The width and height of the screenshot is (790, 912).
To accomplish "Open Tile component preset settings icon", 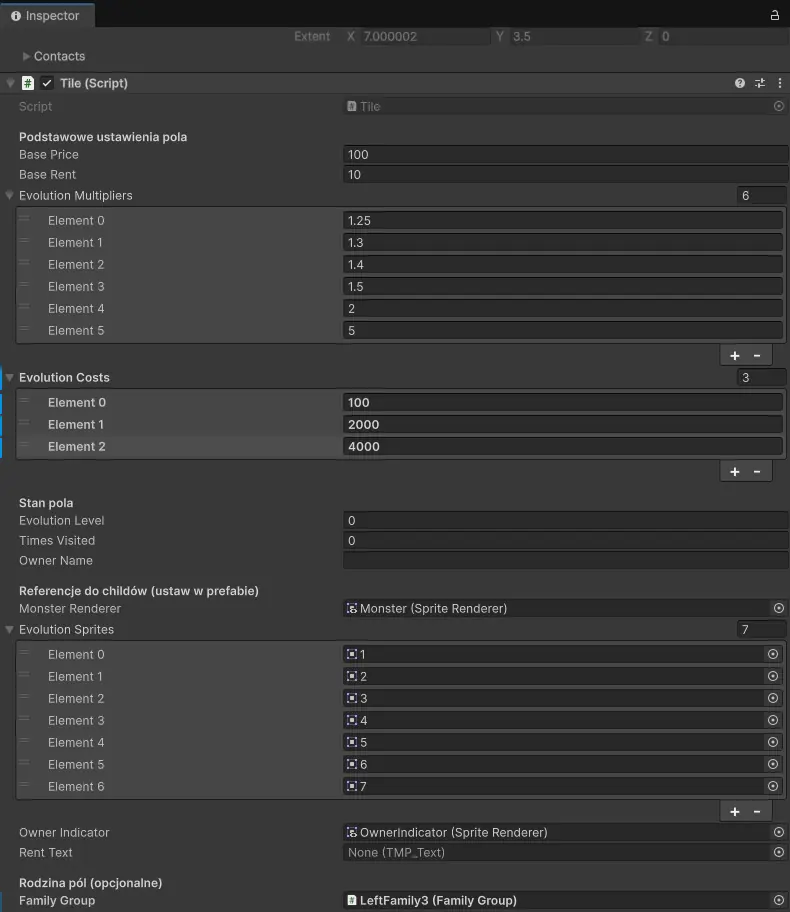I will click(x=760, y=83).
